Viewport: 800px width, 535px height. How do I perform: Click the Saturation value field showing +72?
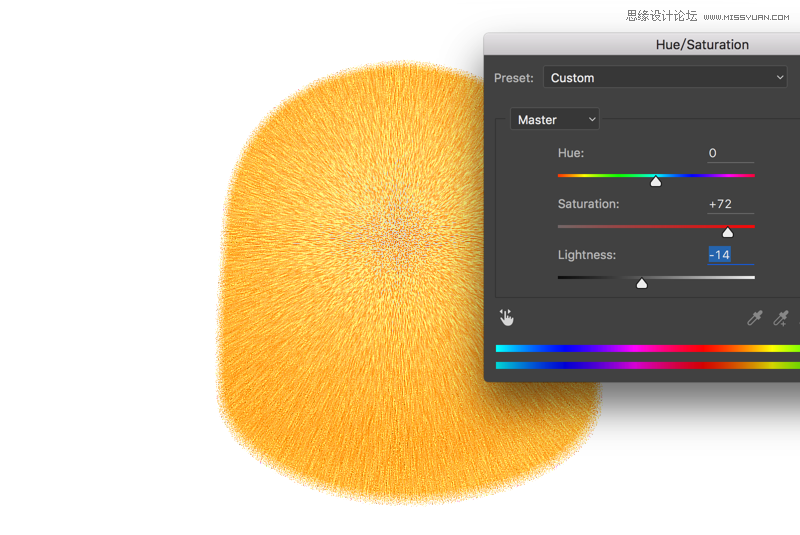730,204
